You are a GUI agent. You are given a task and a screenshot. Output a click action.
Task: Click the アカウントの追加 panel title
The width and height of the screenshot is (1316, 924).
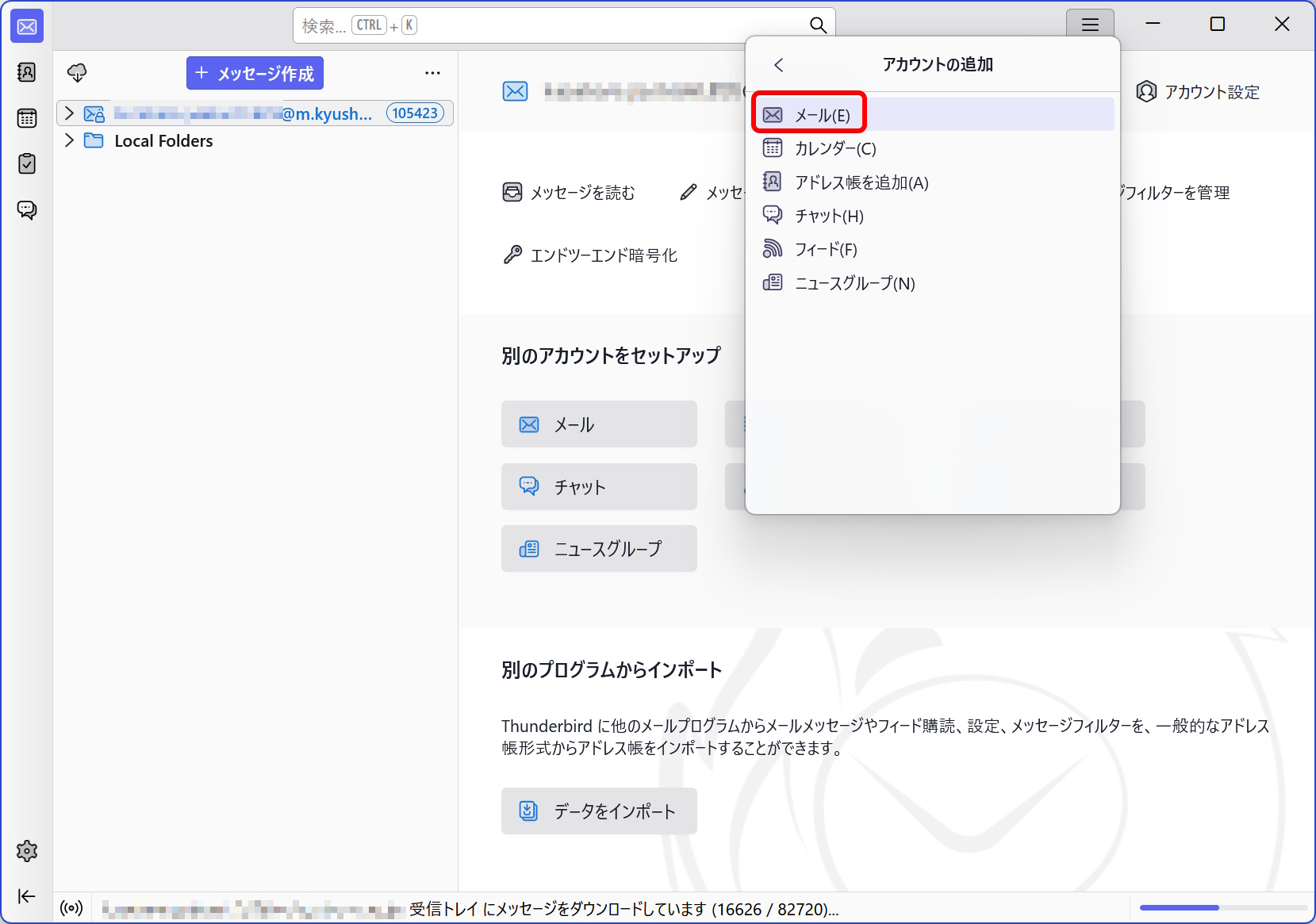pyautogui.click(x=938, y=64)
